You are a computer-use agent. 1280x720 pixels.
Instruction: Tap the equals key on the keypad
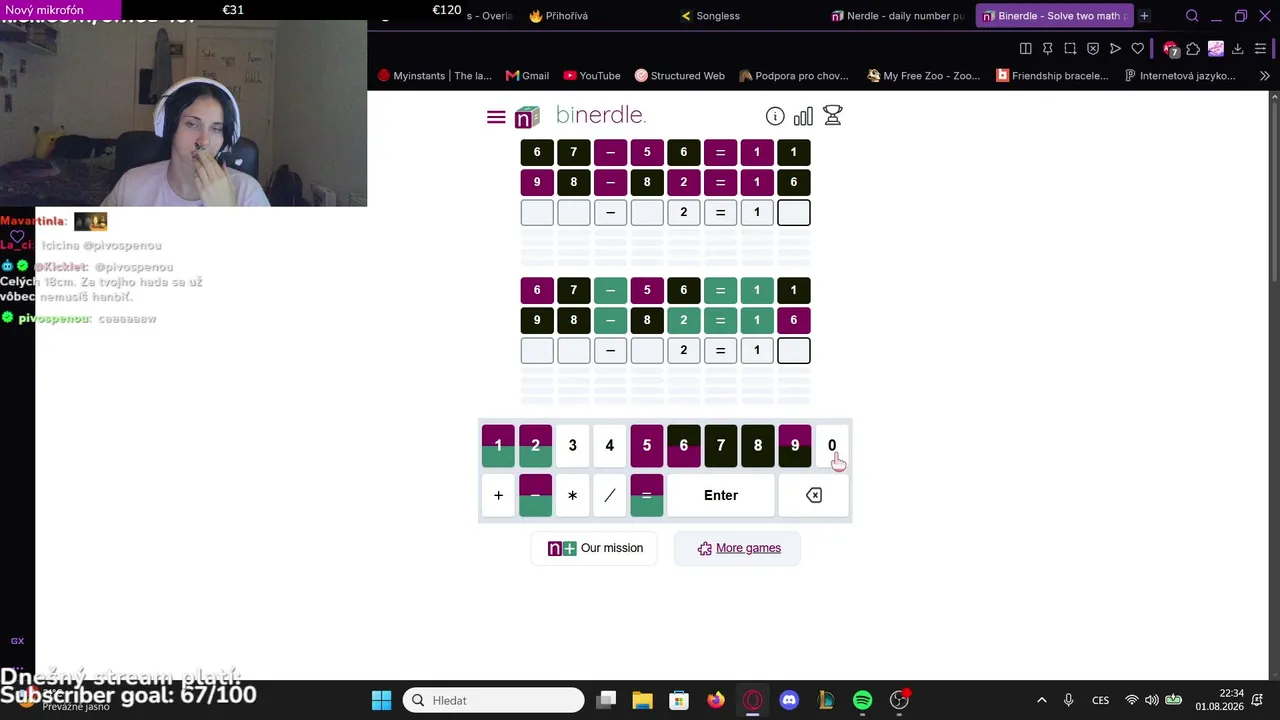click(647, 495)
